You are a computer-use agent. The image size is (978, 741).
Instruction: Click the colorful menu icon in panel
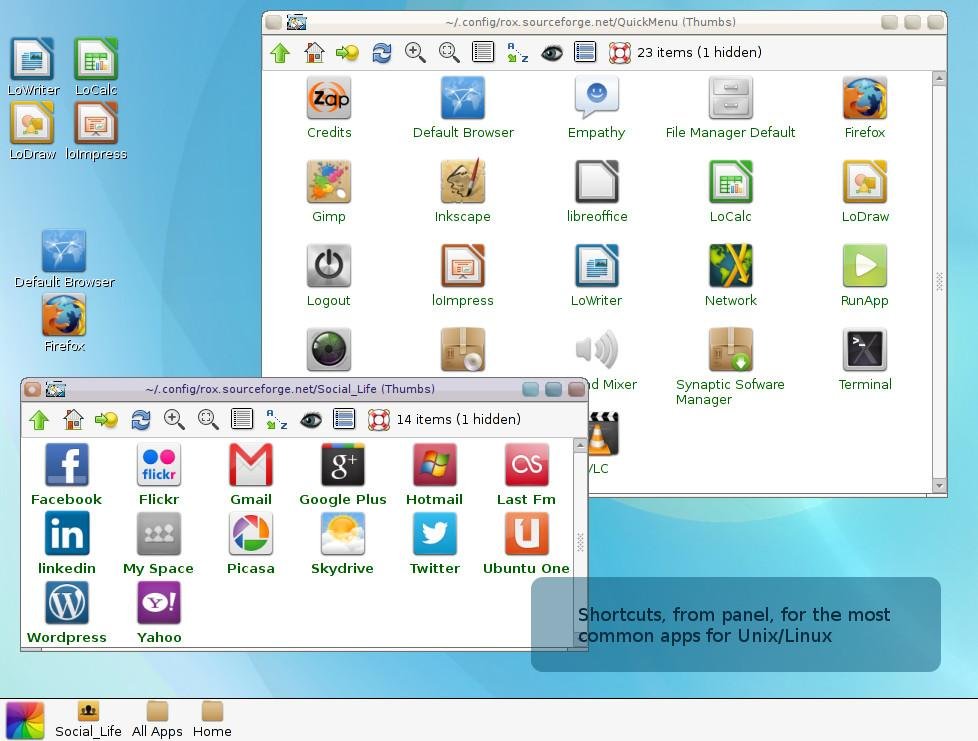tap(25, 720)
